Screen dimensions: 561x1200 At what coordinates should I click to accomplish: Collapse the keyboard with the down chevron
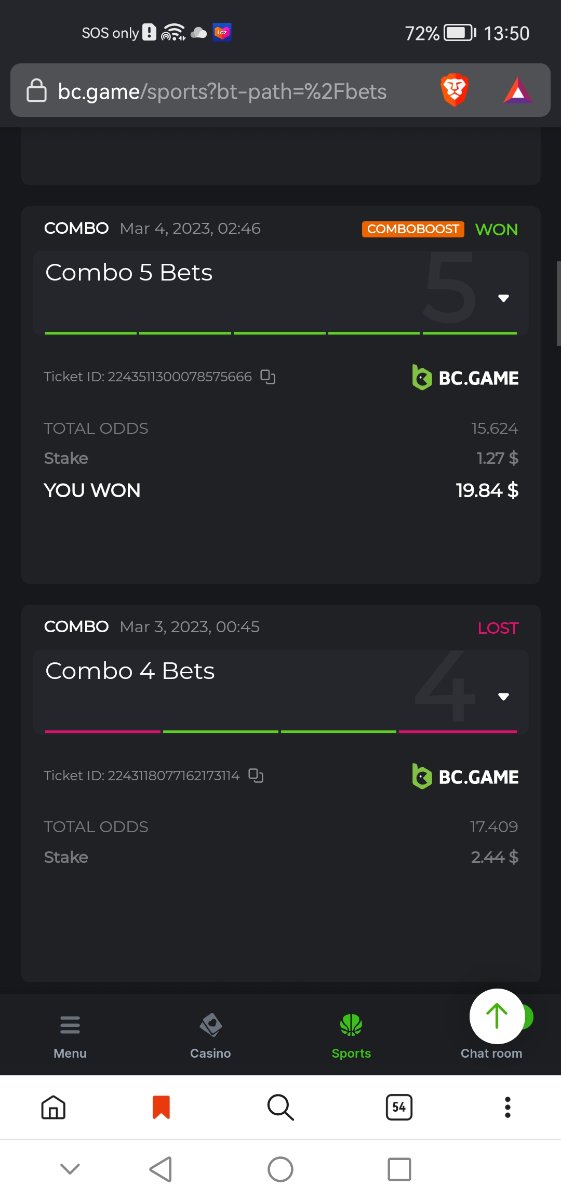point(70,1168)
